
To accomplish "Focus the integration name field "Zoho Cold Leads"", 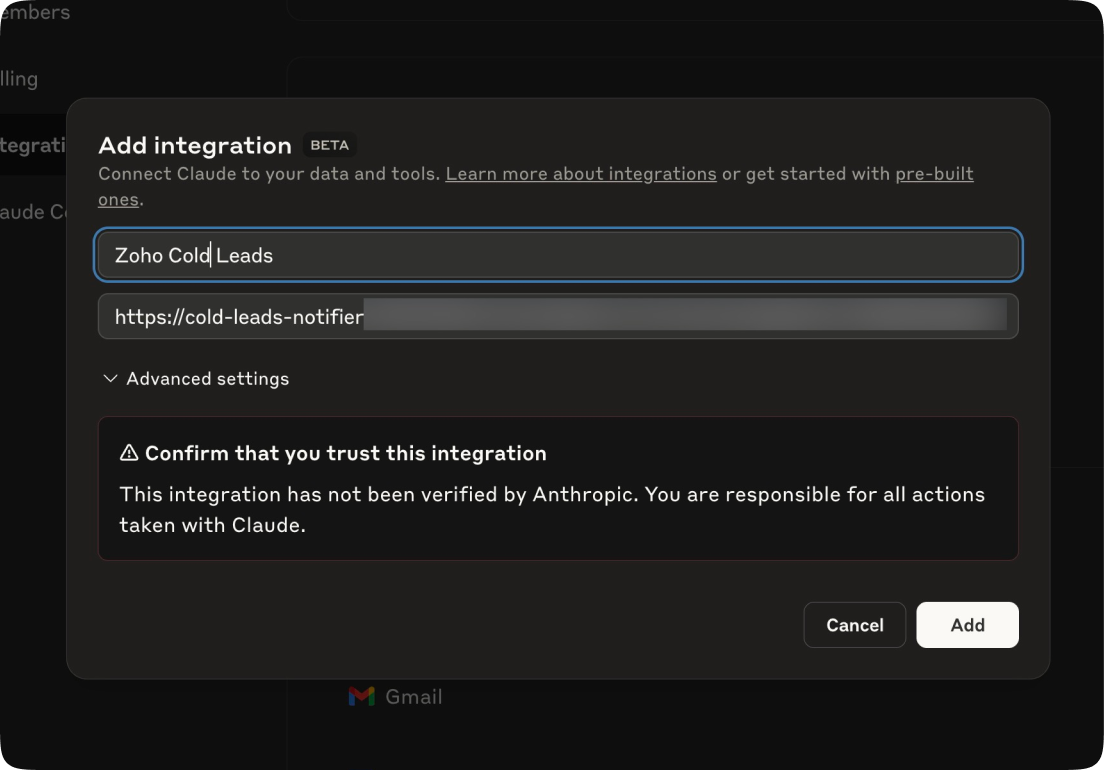I will [x=558, y=255].
